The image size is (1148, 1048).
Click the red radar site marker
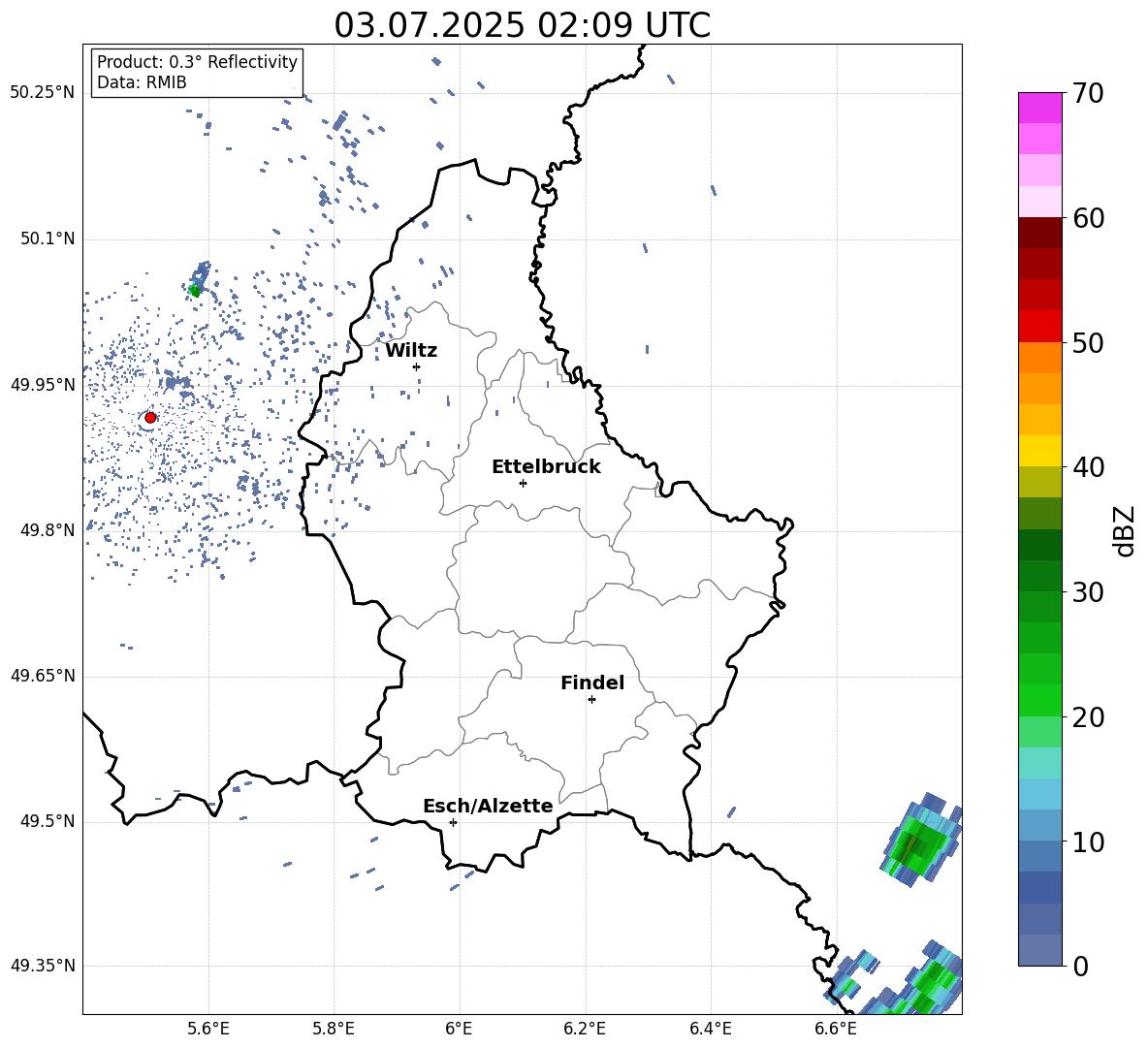click(x=150, y=418)
